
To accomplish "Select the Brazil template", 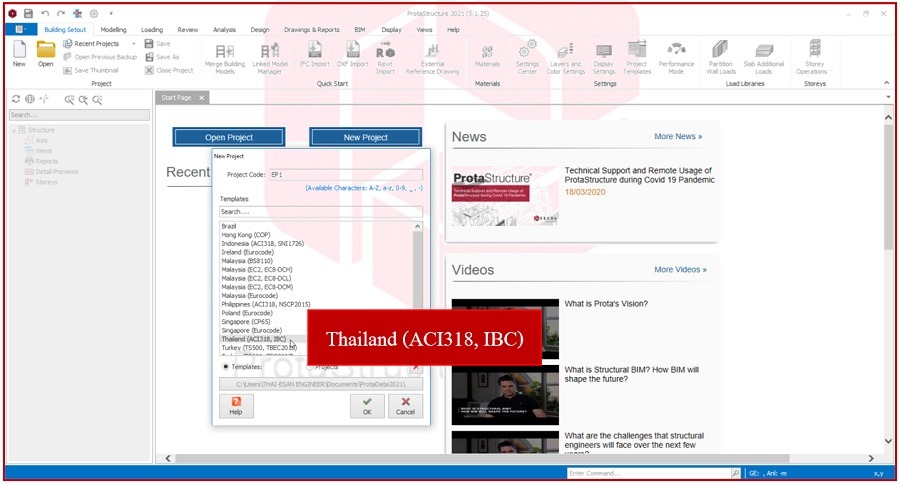I will (228, 226).
